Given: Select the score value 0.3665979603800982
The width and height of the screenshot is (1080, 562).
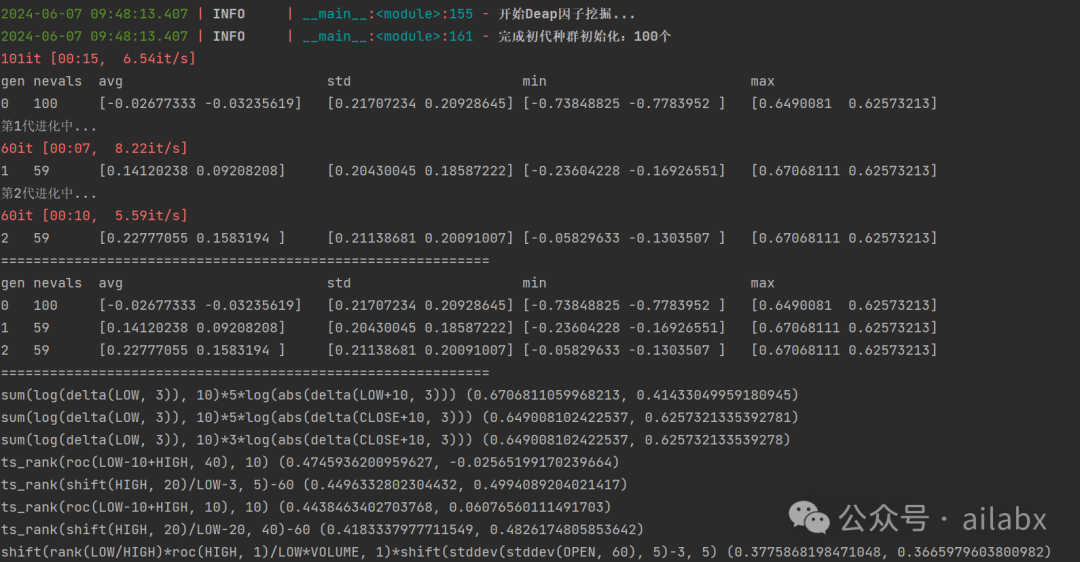Looking at the screenshot, I should 970,552.
